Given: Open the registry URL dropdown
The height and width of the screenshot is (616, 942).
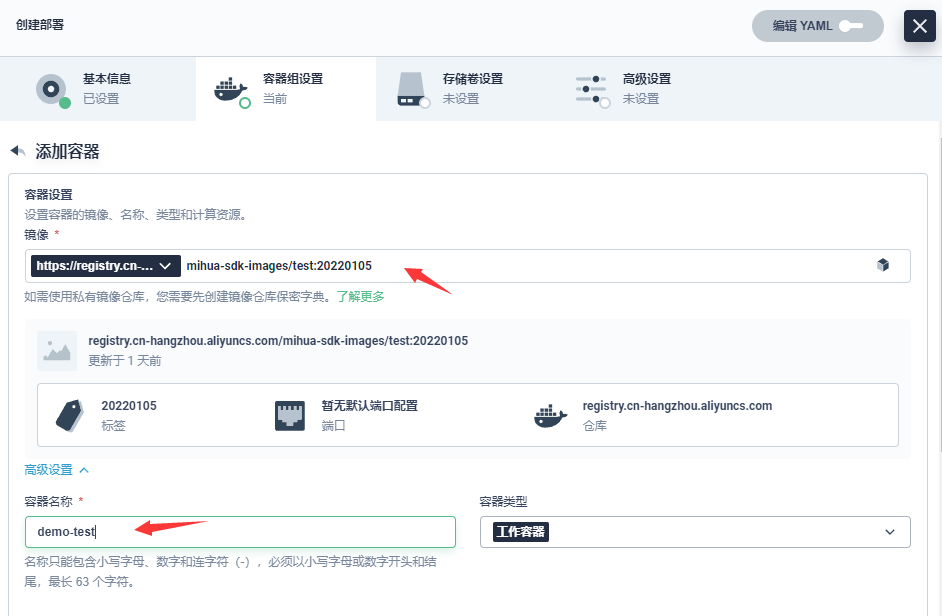Looking at the screenshot, I should click(x=105, y=266).
